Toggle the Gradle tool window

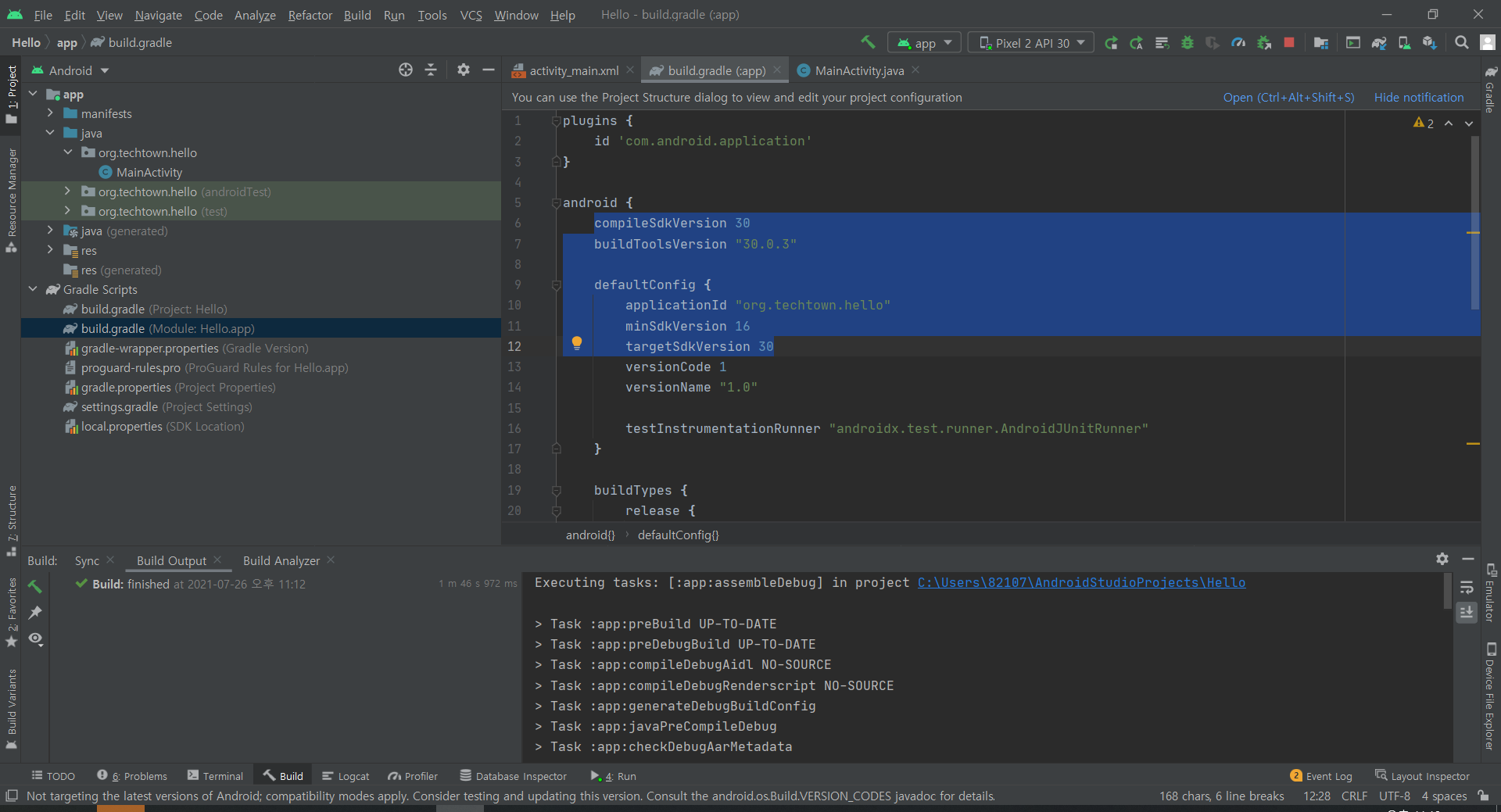click(x=1490, y=90)
